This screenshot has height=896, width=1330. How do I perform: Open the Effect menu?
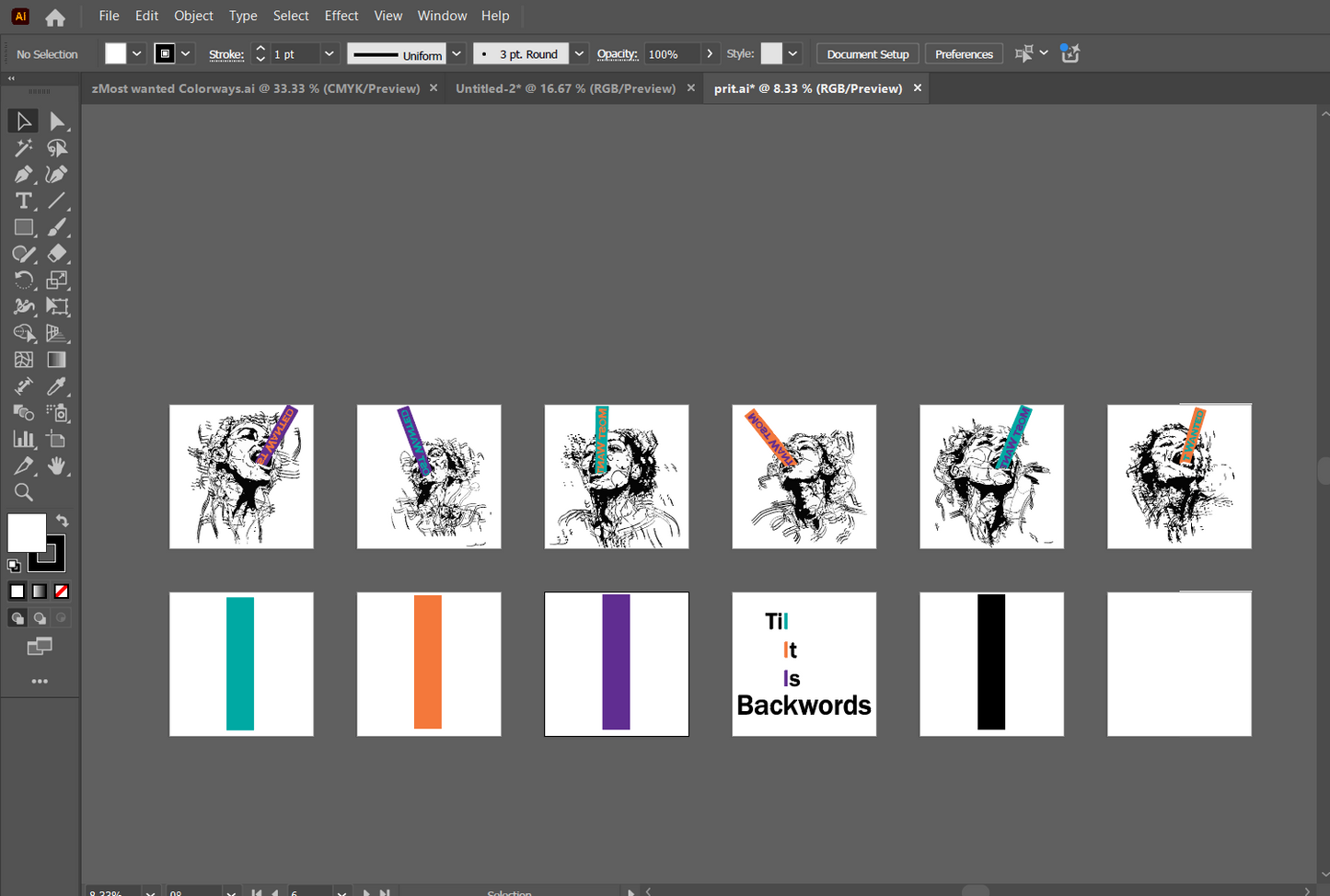point(341,16)
